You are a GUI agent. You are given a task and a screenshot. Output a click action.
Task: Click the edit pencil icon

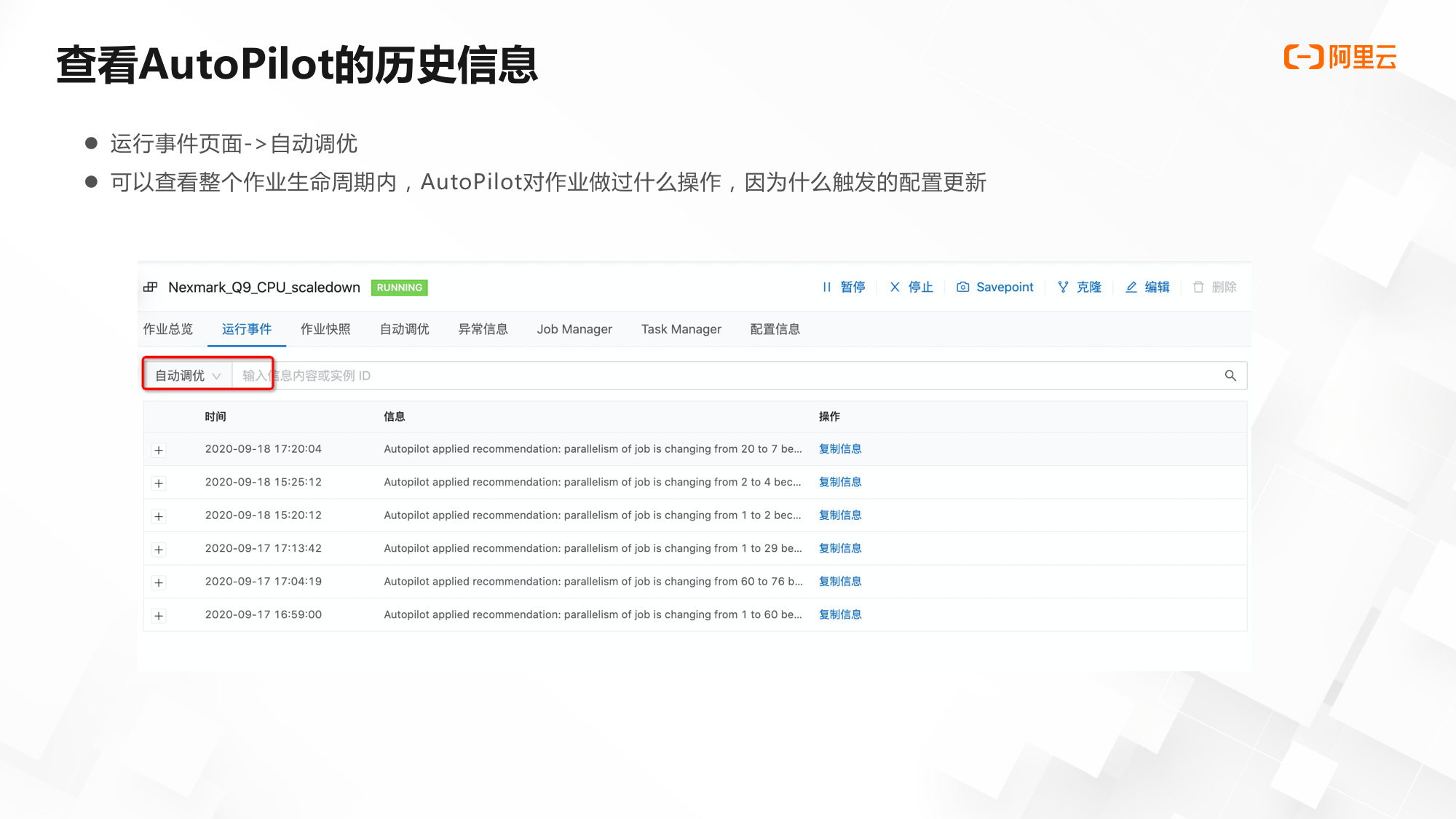[1131, 287]
